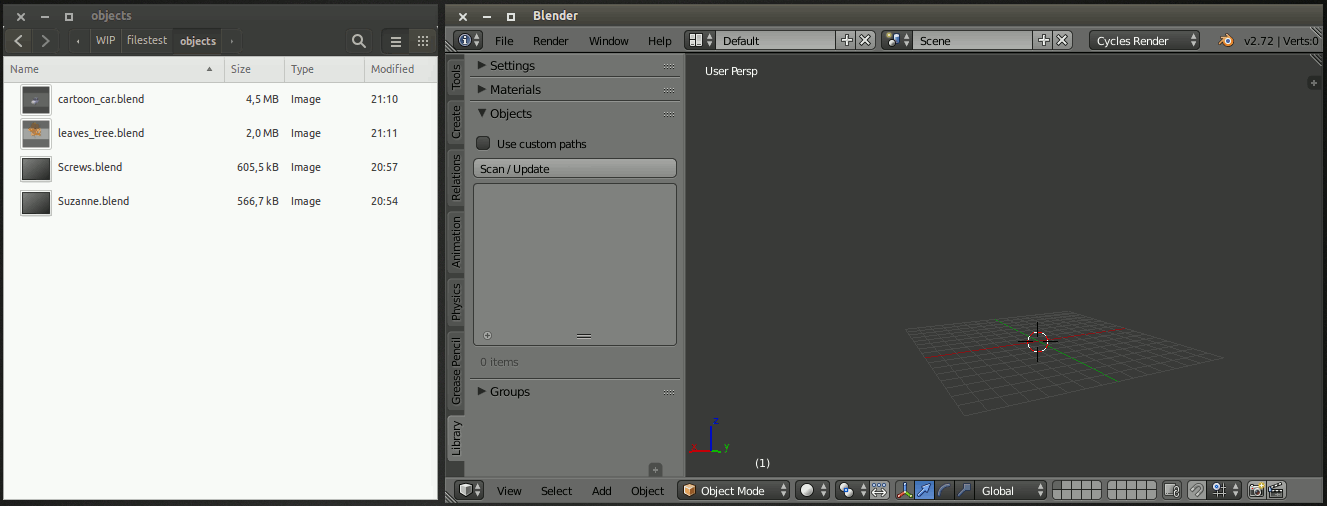Switch file manager to grid view

click(x=423, y=41)
